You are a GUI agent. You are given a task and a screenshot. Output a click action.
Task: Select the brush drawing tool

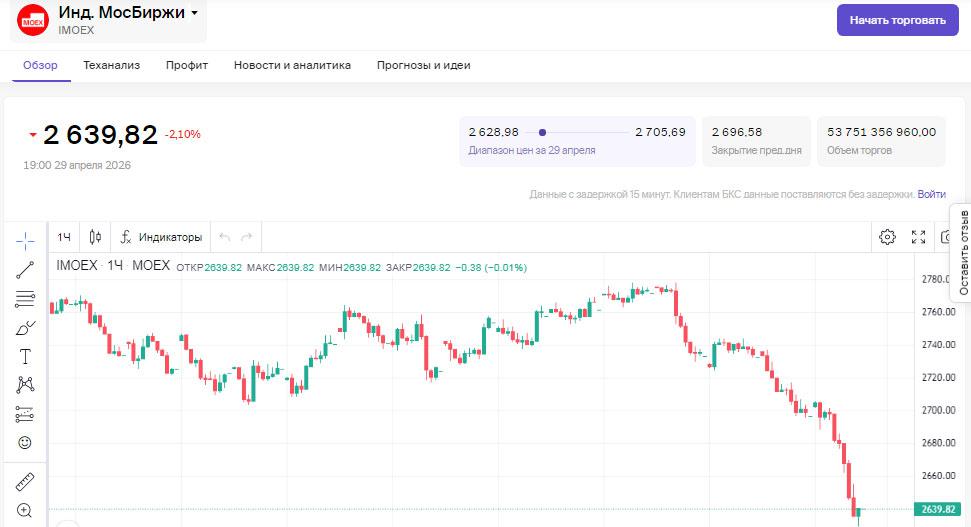(25, 327)
